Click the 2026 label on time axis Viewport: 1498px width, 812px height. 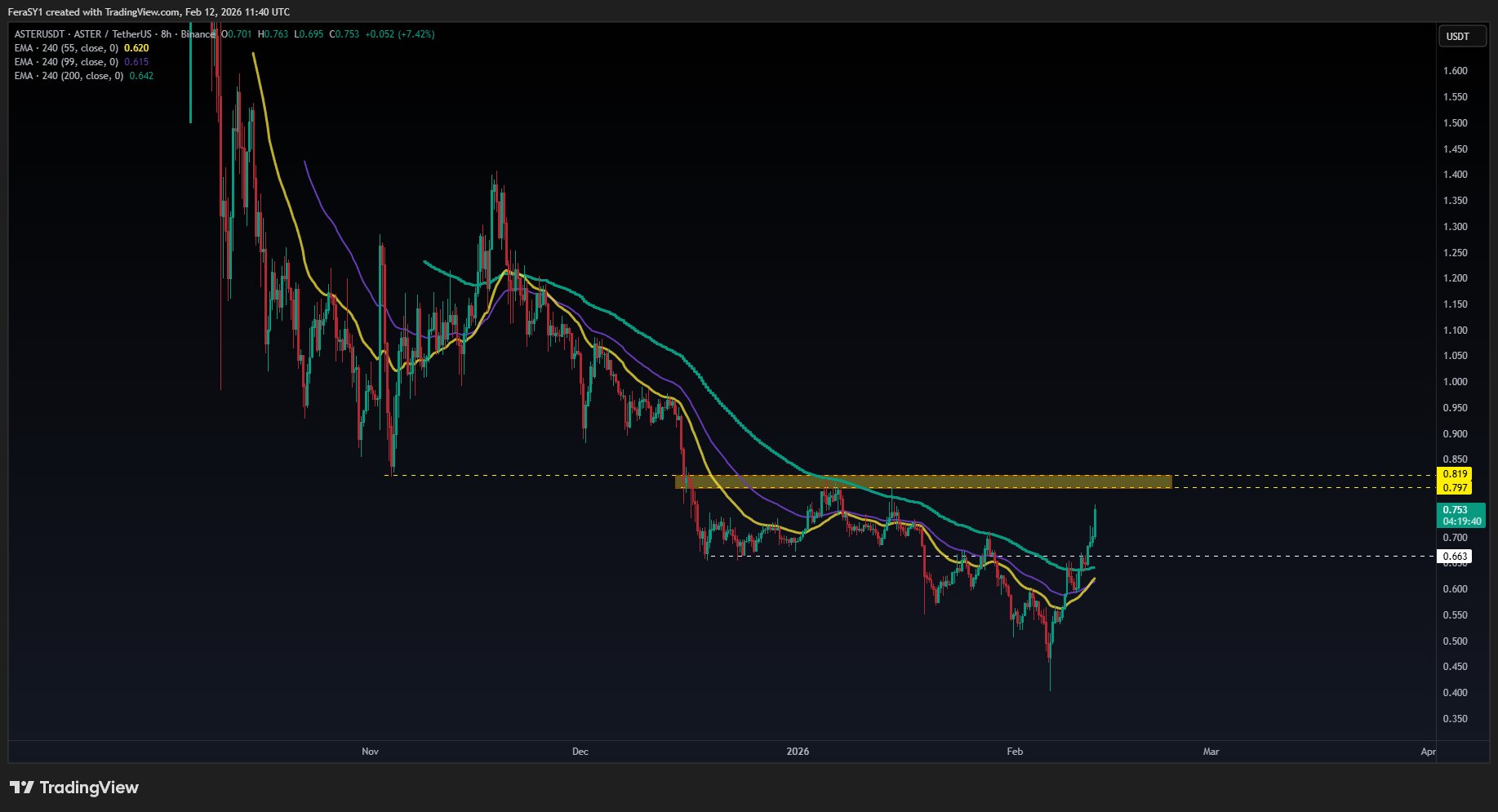(798, 752)
